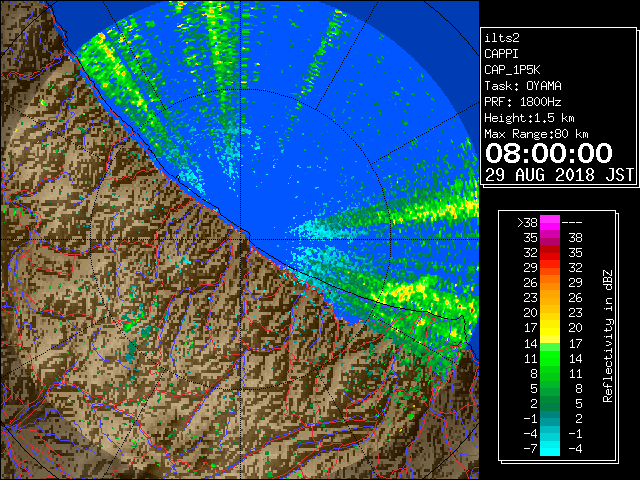The width and height of the screenshot is (640, 480).
Task: Click the red 32–35 dBZ legend swatch
Action: (x=550, y=253)
